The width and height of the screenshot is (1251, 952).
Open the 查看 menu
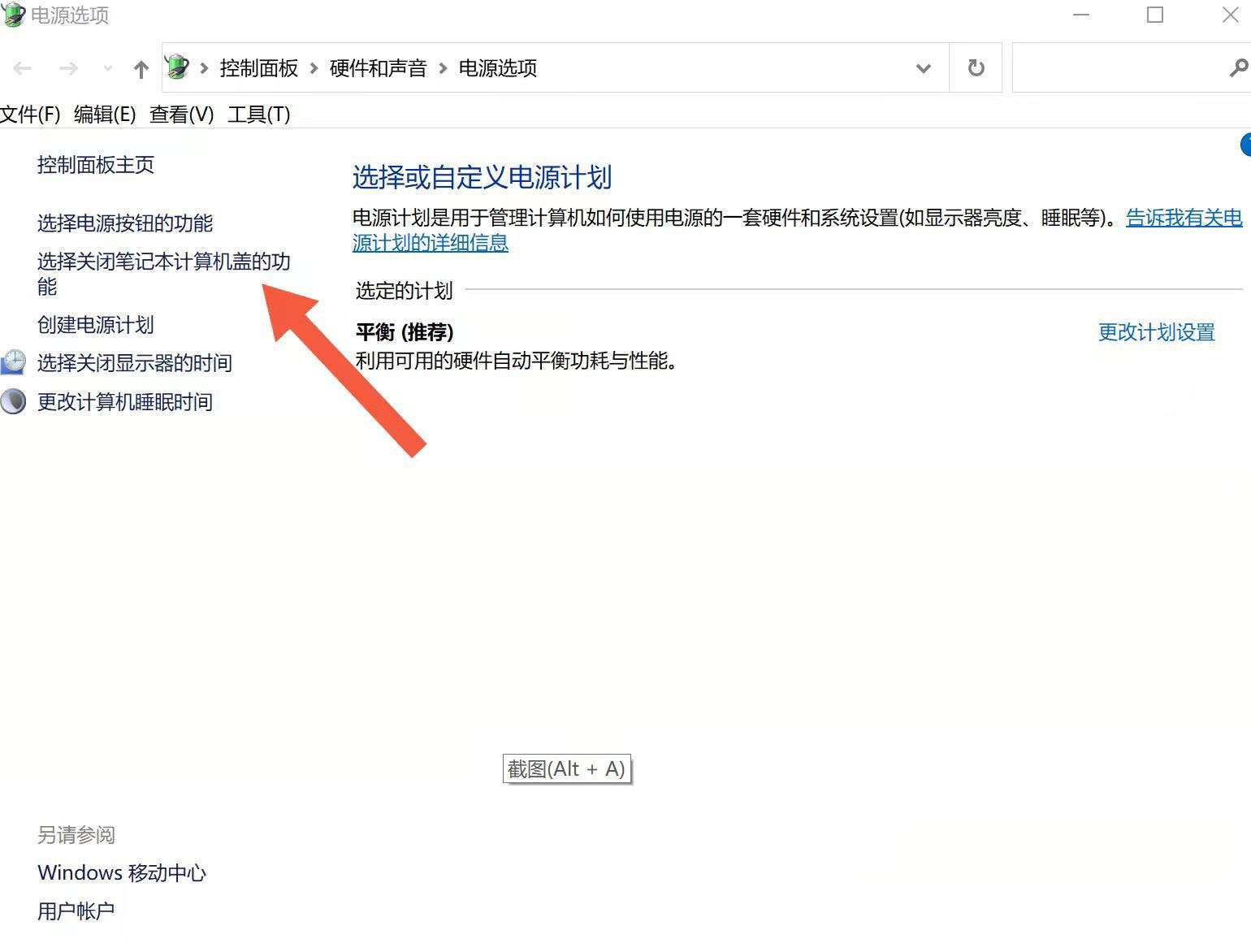coord(180,115)
